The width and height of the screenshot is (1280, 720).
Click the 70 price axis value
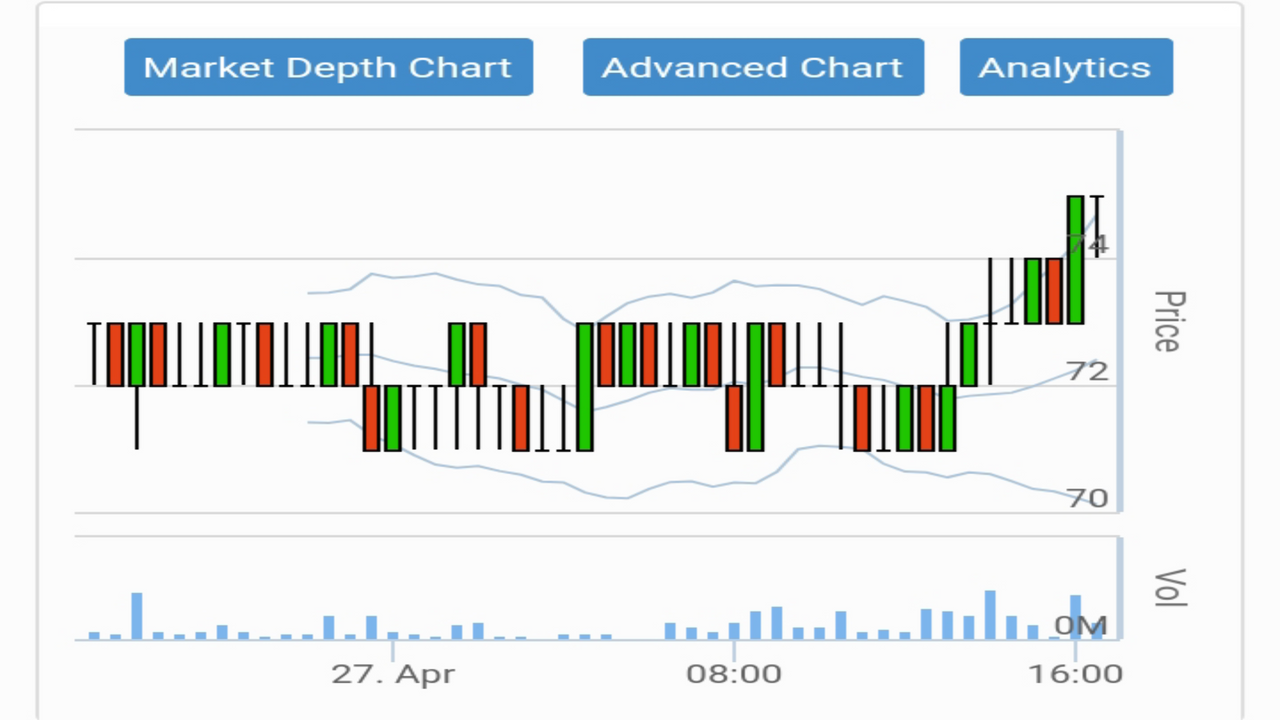(1087, 498)
